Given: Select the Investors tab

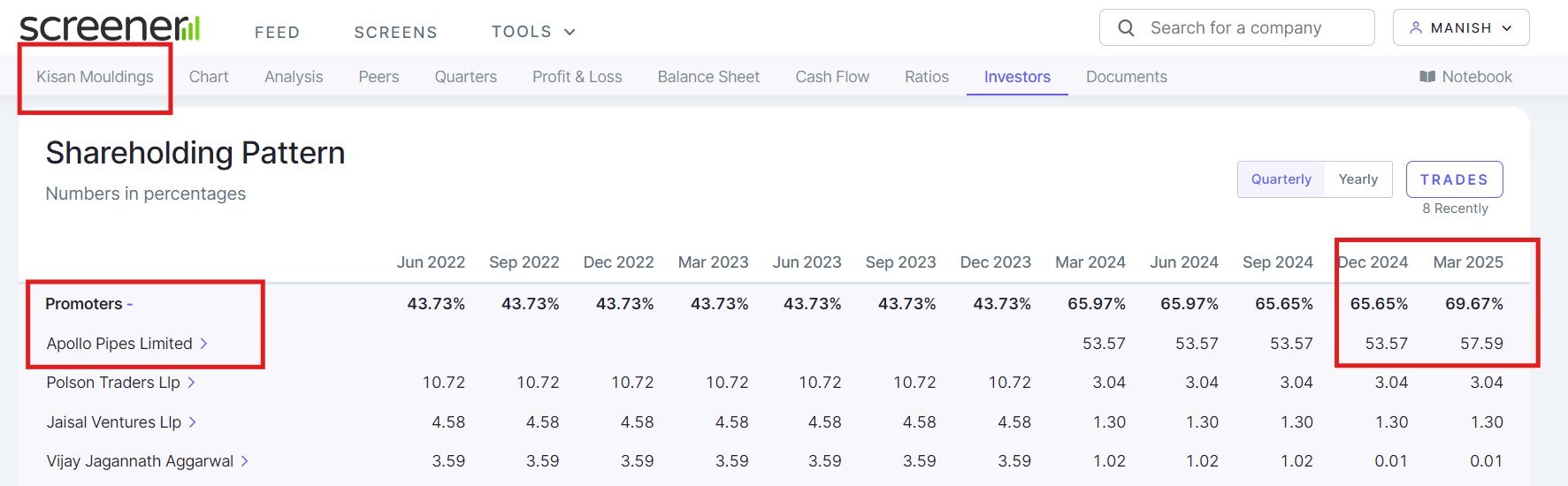Looking at the screenshot, I should tap(1017, 77).
